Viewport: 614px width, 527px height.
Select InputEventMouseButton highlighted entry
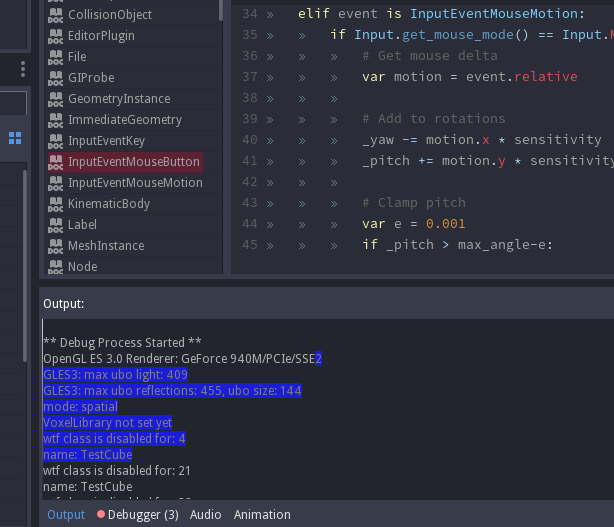(x=125, y=162)
